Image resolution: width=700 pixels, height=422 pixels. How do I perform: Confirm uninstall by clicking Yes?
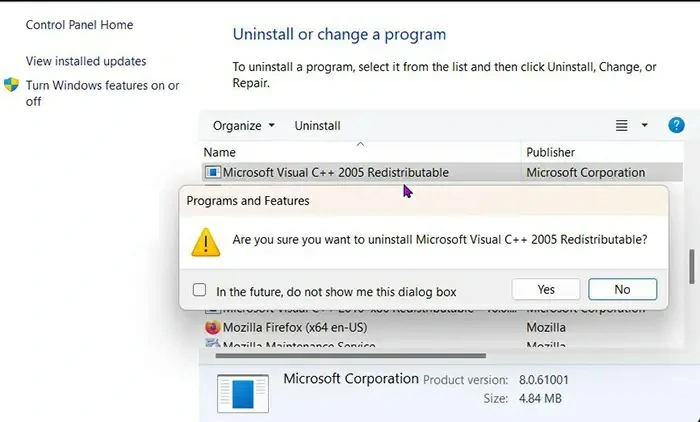(x=545, y=289)
